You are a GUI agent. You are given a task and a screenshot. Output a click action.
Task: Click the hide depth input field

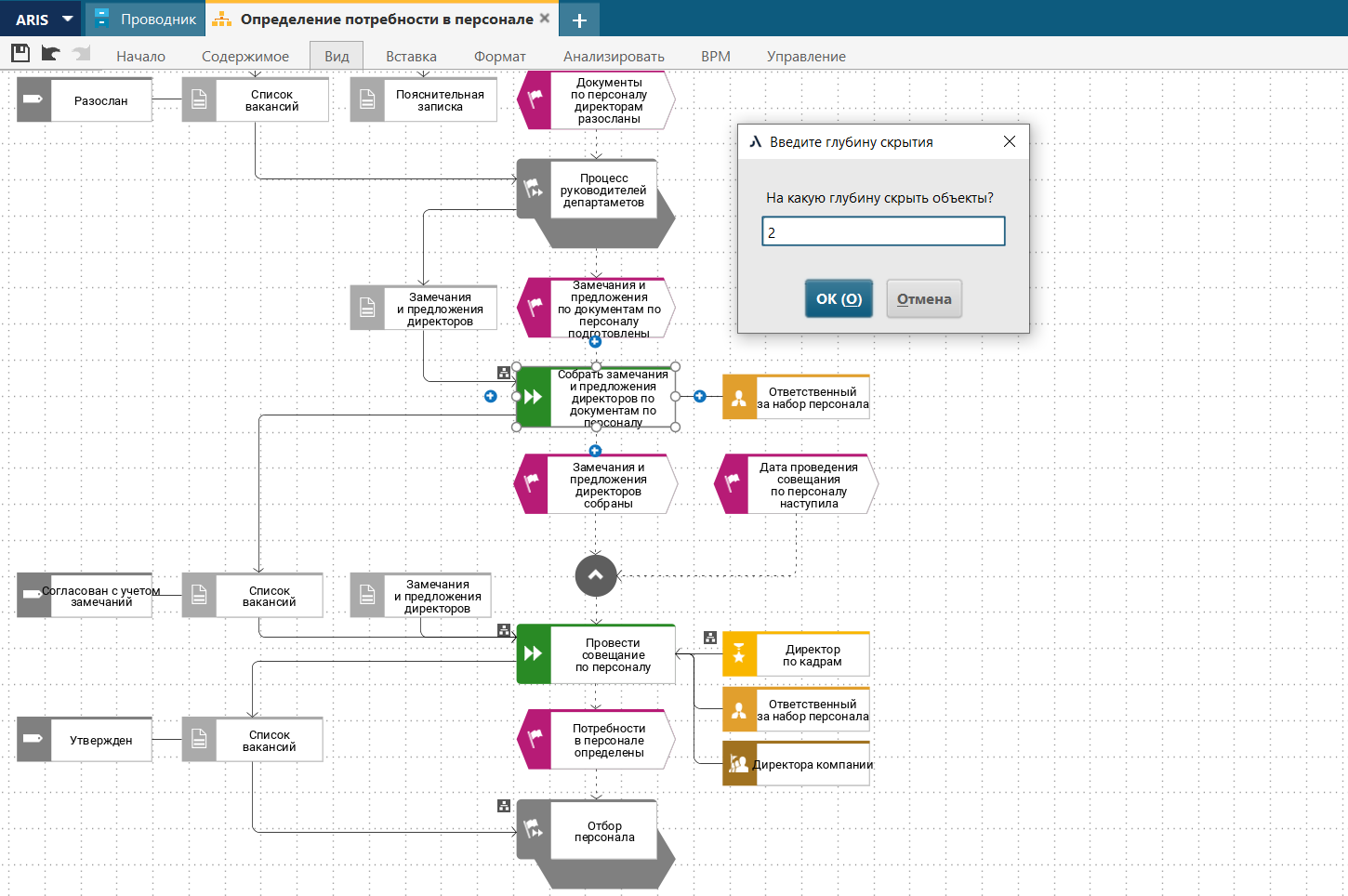(x=883, y=231)
